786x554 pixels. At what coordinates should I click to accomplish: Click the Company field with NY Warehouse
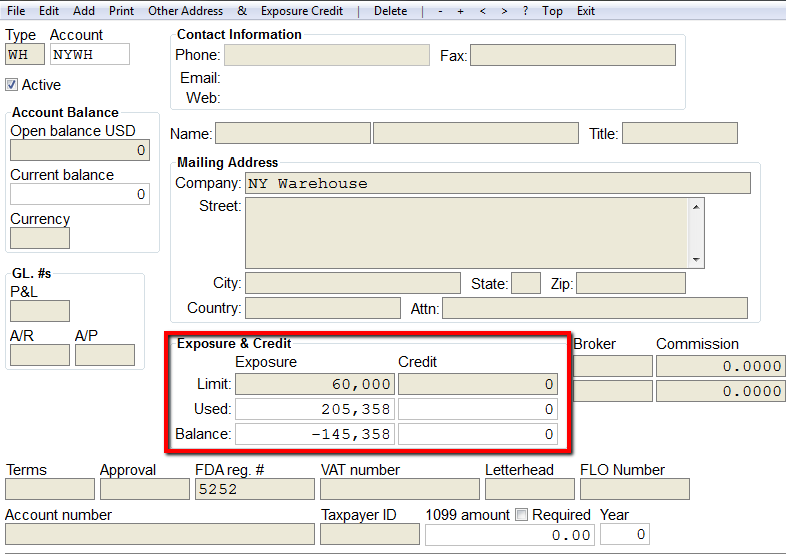(x=498, y=183)
